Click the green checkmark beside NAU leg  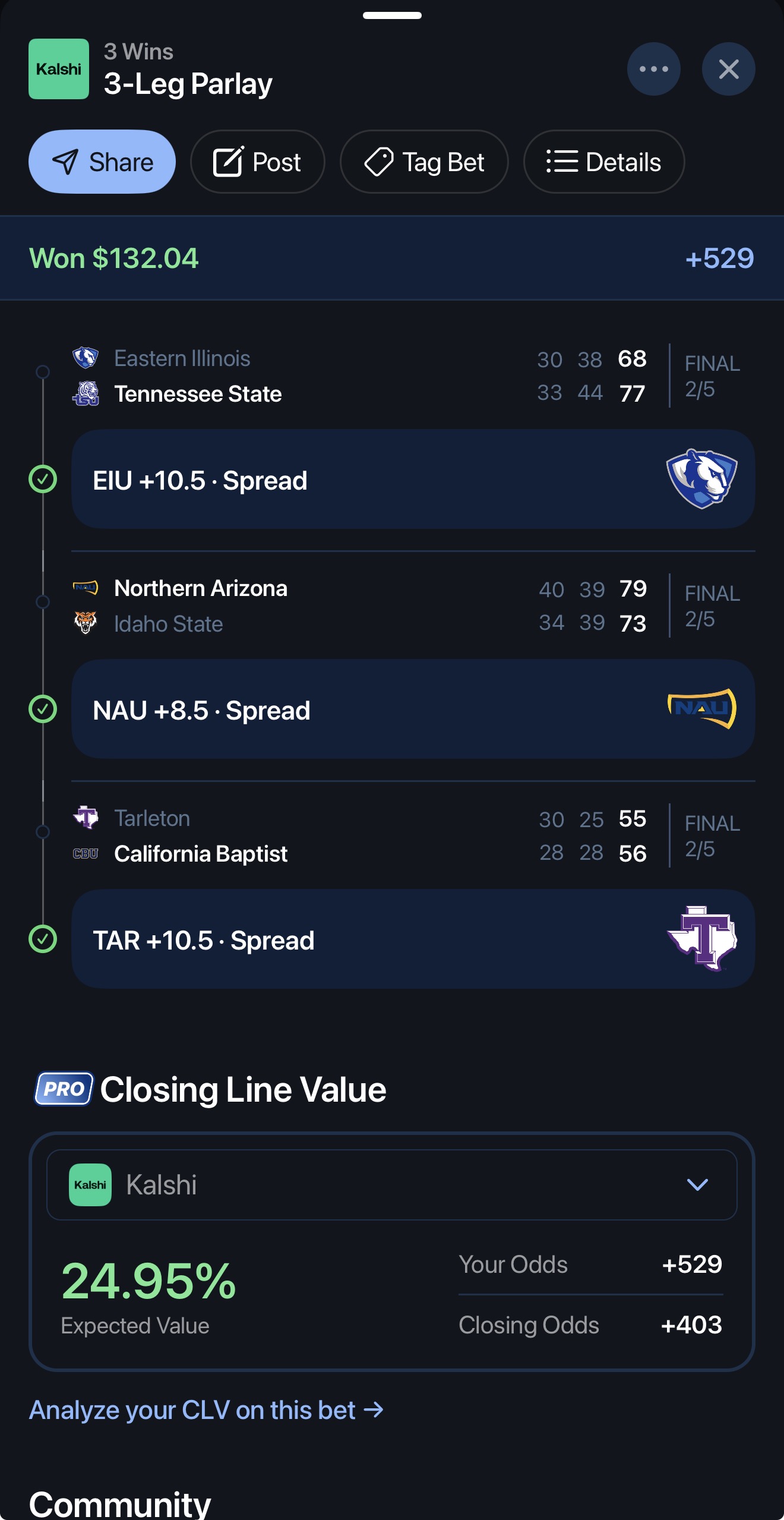(43, 708)
